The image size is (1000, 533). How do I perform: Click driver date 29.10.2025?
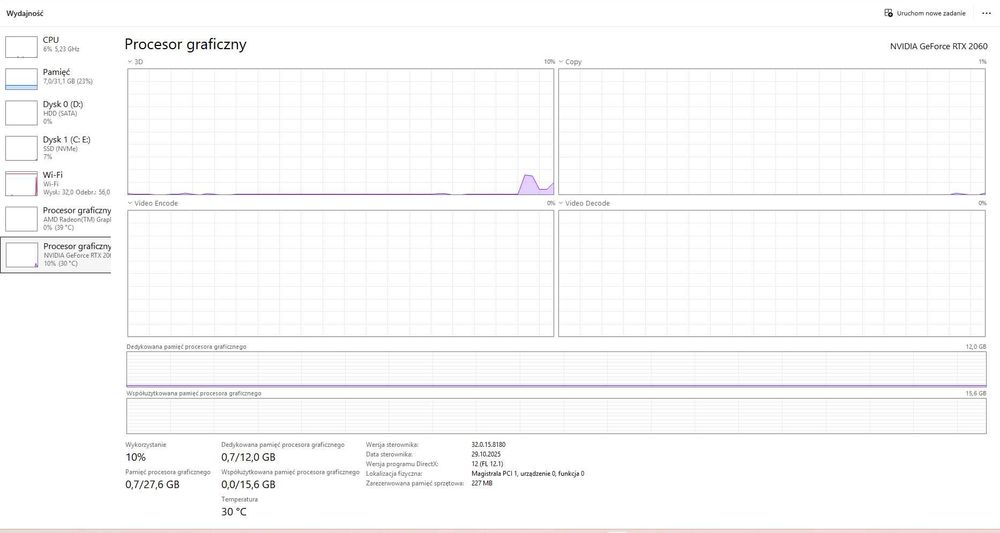click(x=486, y=454)
